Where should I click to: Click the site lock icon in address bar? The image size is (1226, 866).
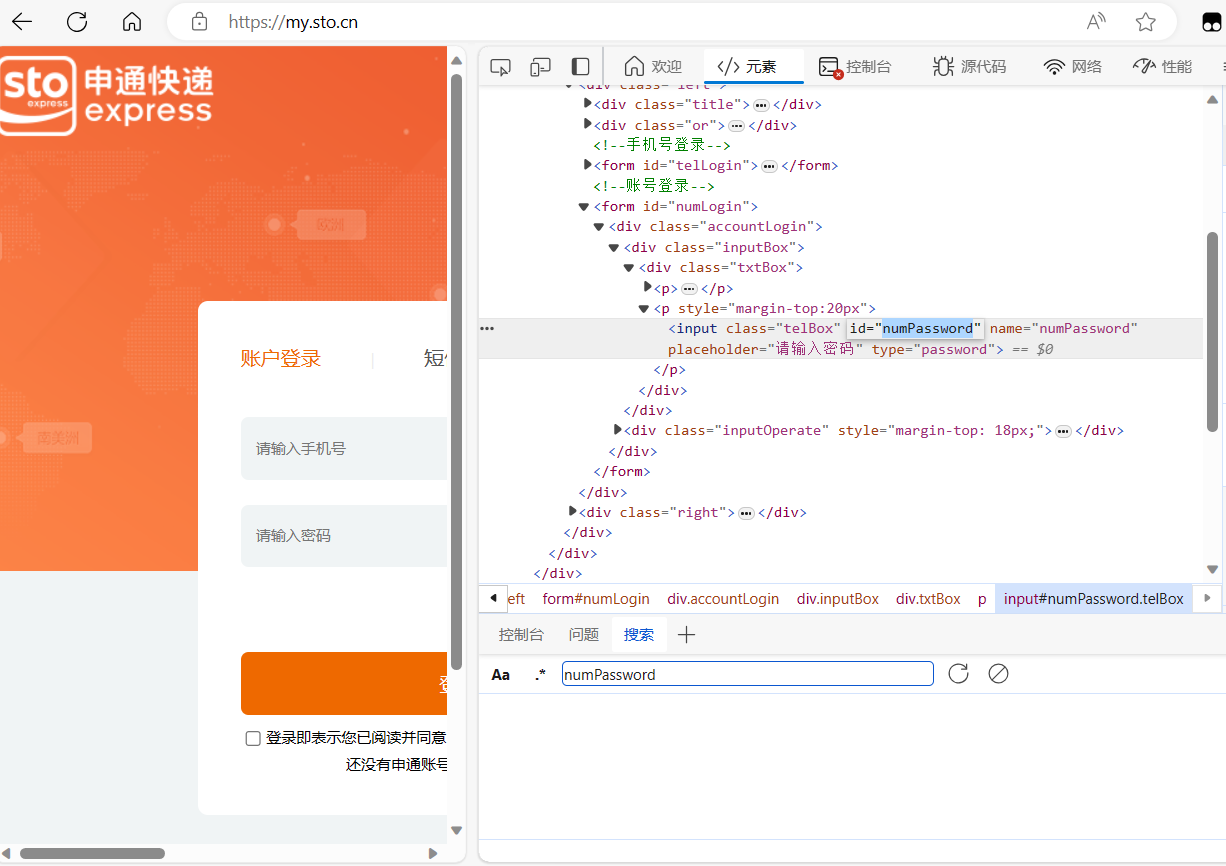[200, 22]
